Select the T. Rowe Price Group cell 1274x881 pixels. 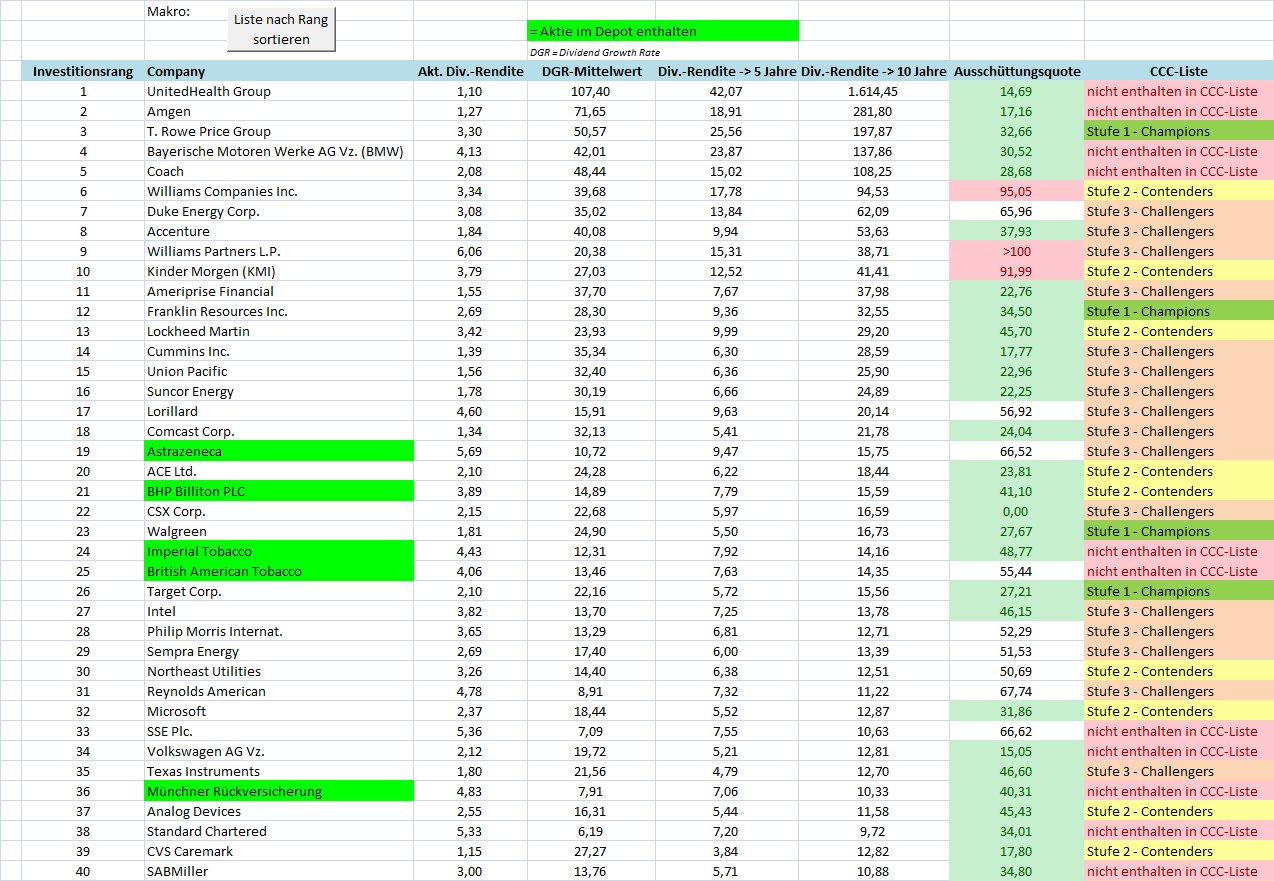[279, 131]
